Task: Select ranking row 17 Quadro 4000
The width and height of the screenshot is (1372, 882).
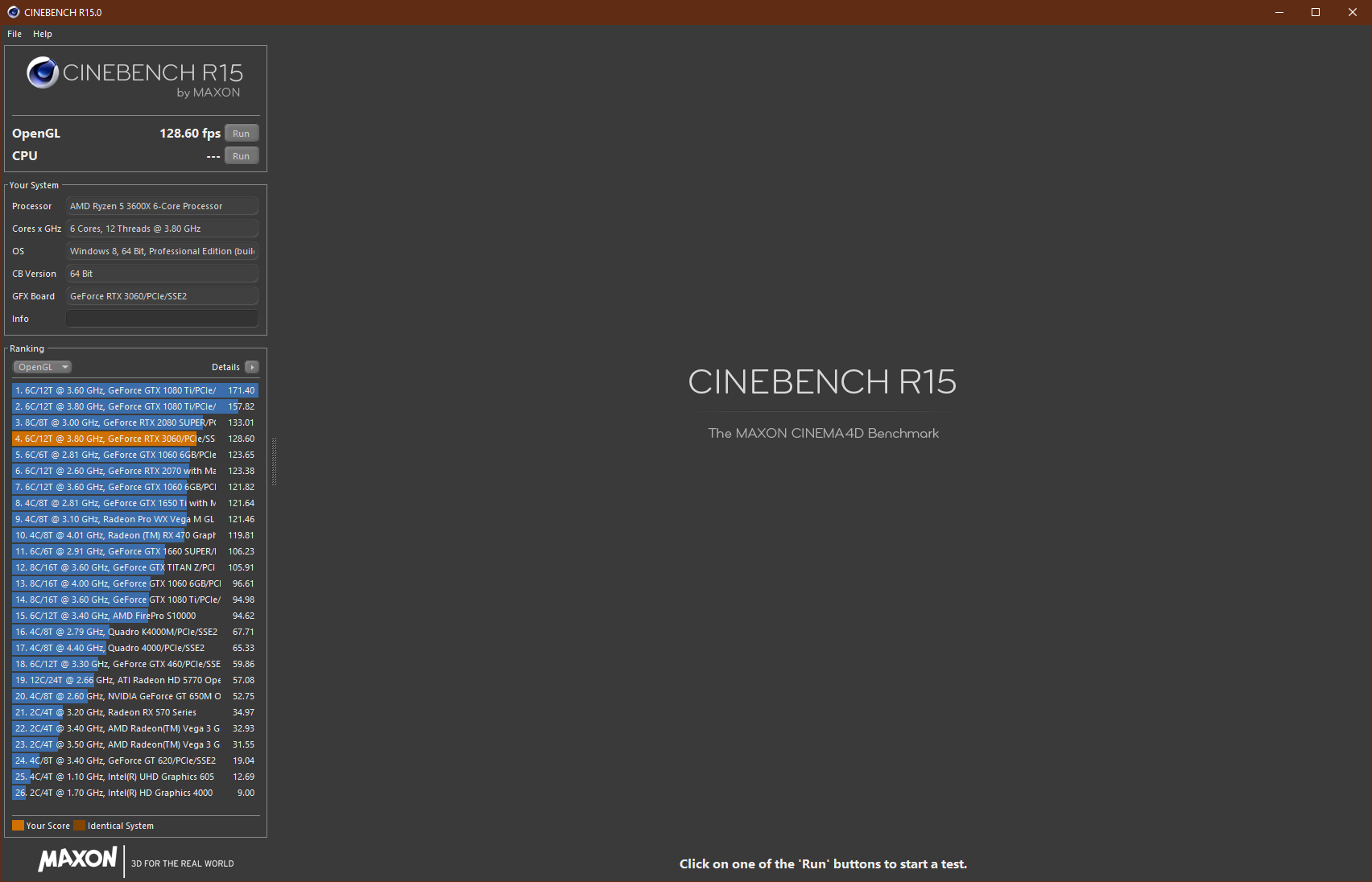Action: coord(135,648)
